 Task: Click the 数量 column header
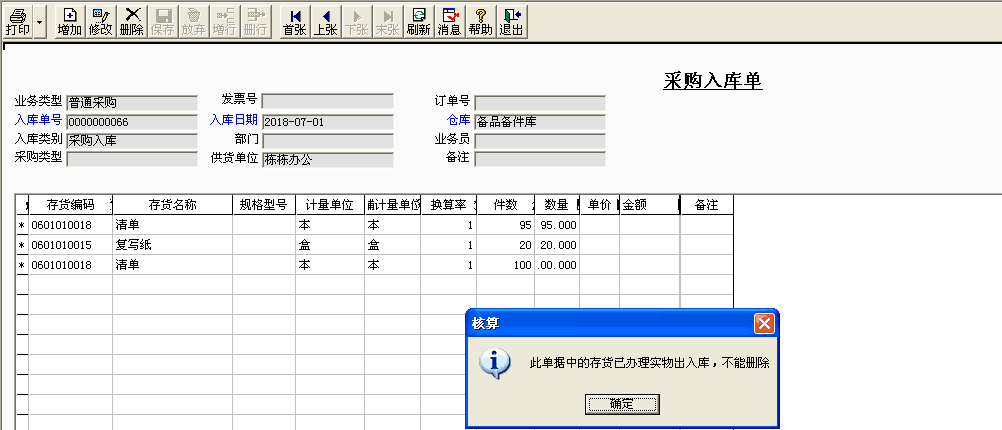coord(557,204)
